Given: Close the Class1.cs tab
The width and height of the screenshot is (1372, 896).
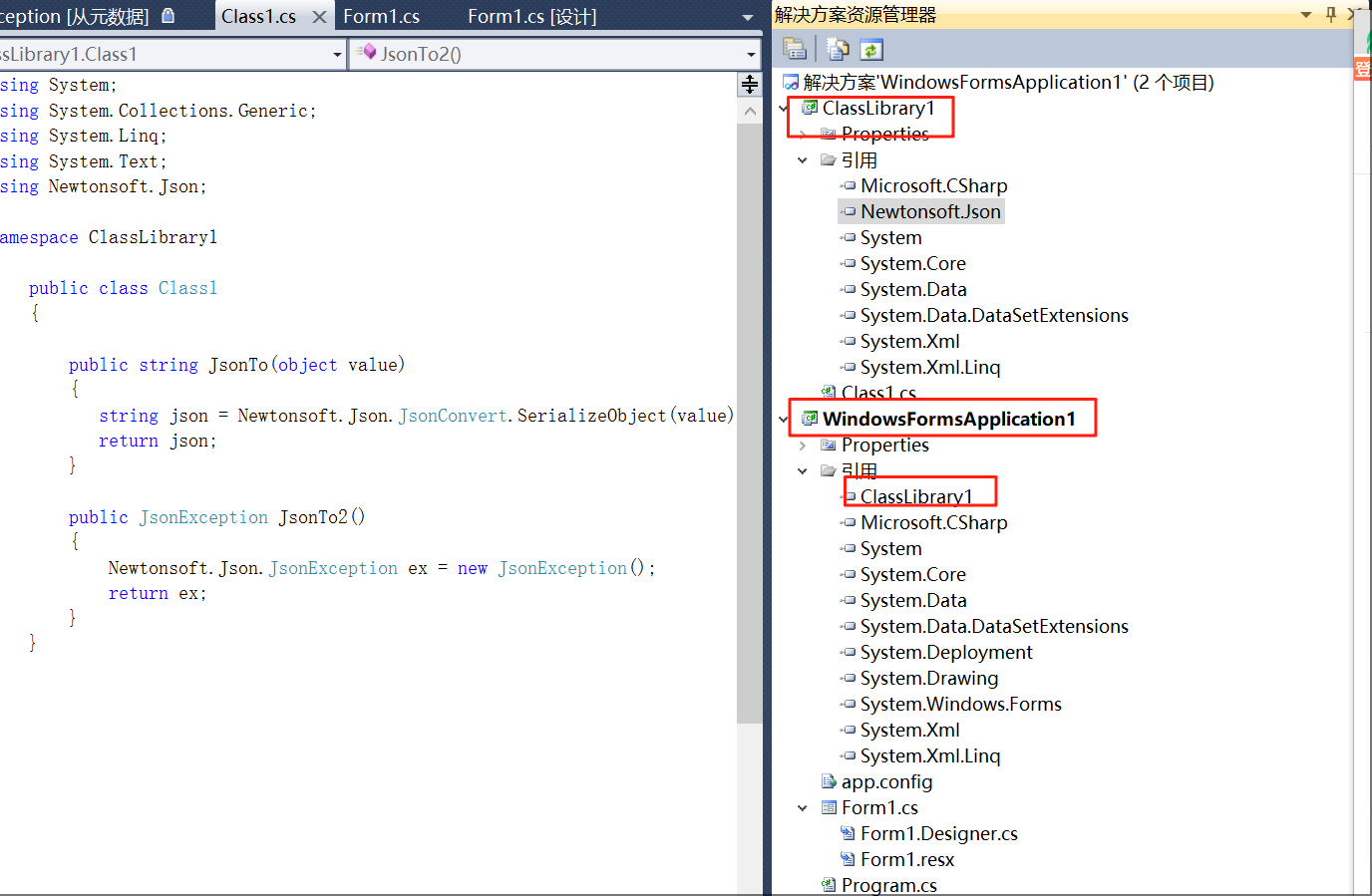Looking at the screenshot, I should 319,17.
